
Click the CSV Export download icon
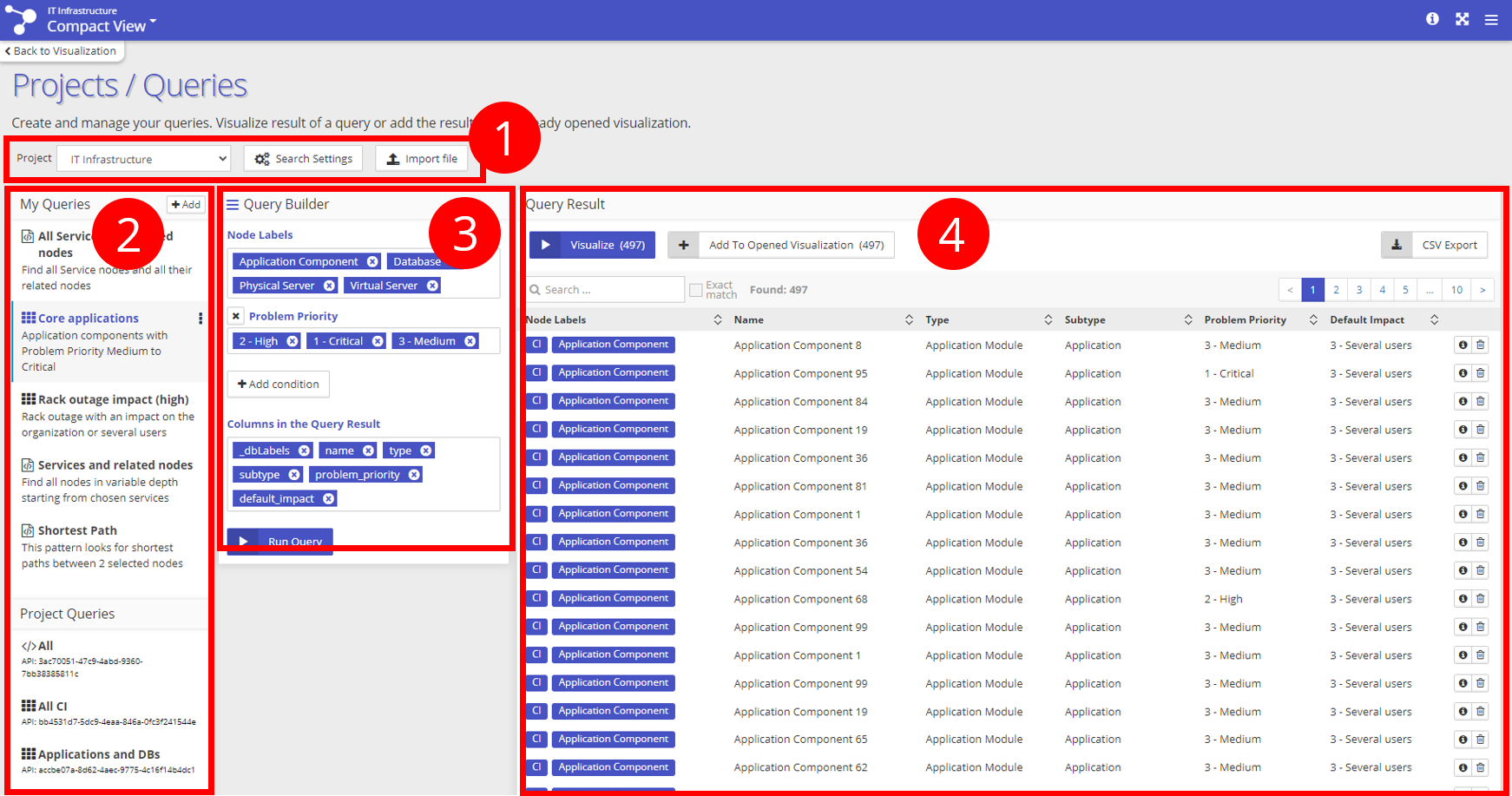pyautogui.click(x=1397, y=245)
